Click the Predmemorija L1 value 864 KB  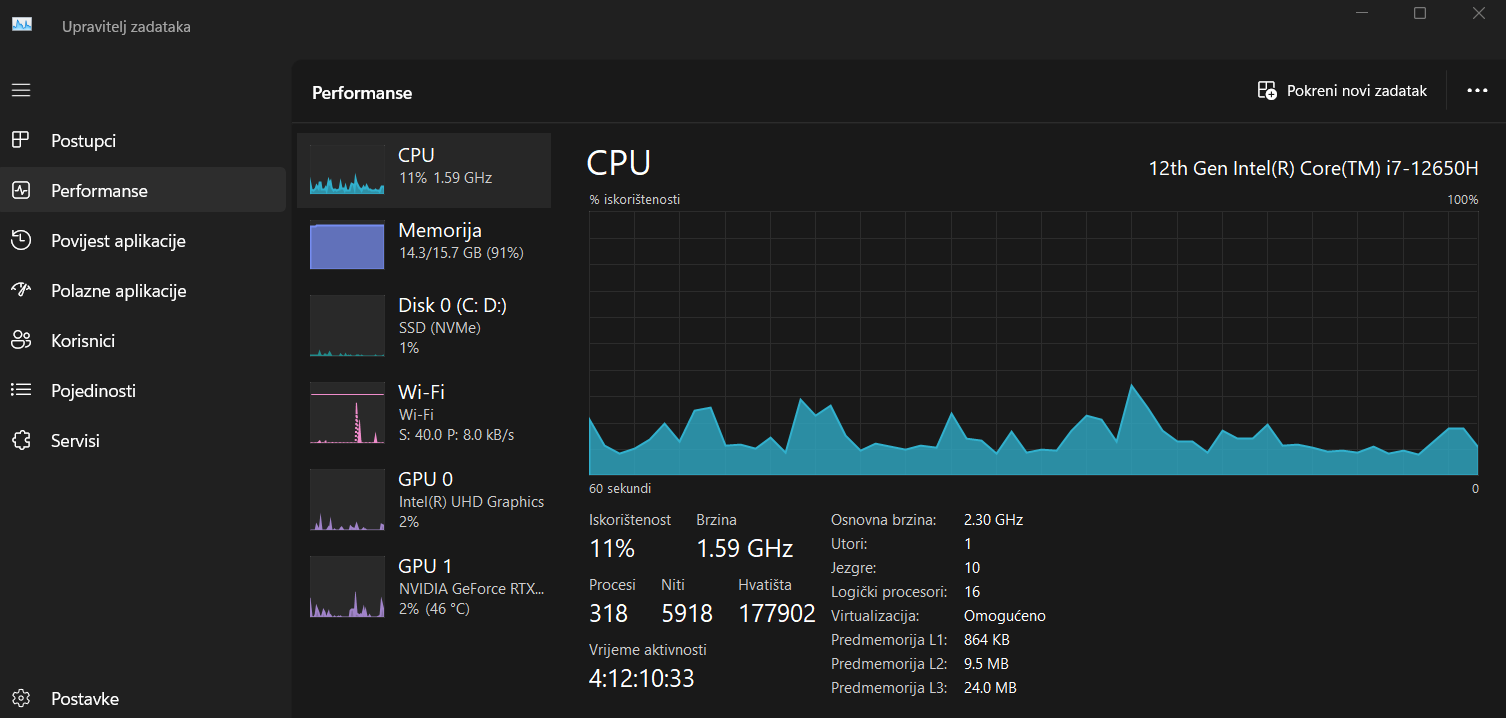989,640
